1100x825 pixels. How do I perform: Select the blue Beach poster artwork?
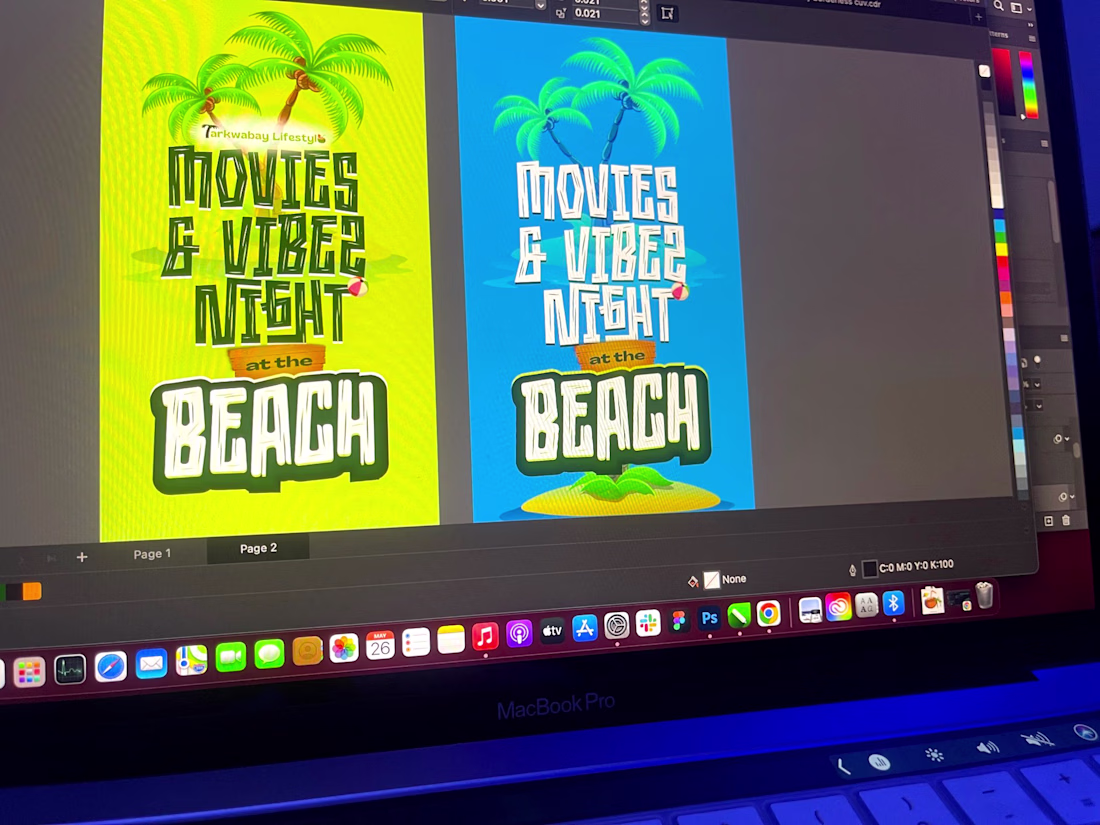[605, 270]
